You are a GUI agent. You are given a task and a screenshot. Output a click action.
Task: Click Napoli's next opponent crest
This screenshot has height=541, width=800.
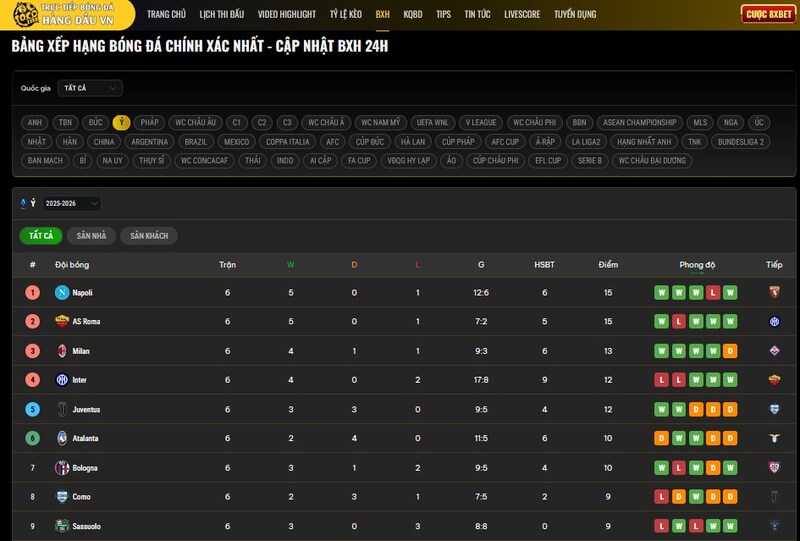click(774, 293)
